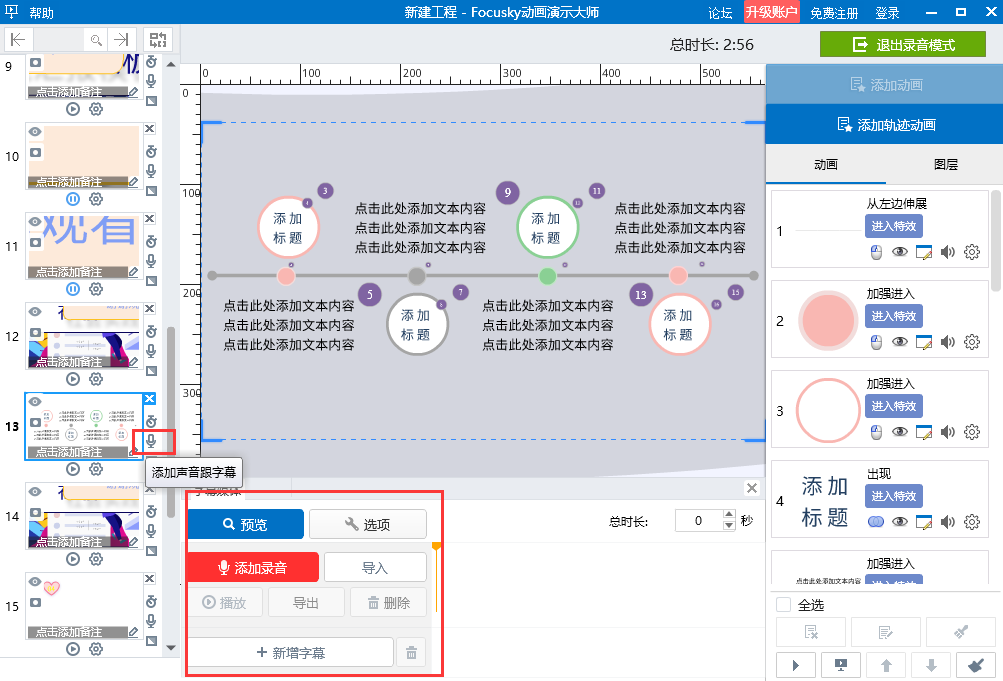Open the 选项 button
1003x681 pixels.
coord(368,524)
